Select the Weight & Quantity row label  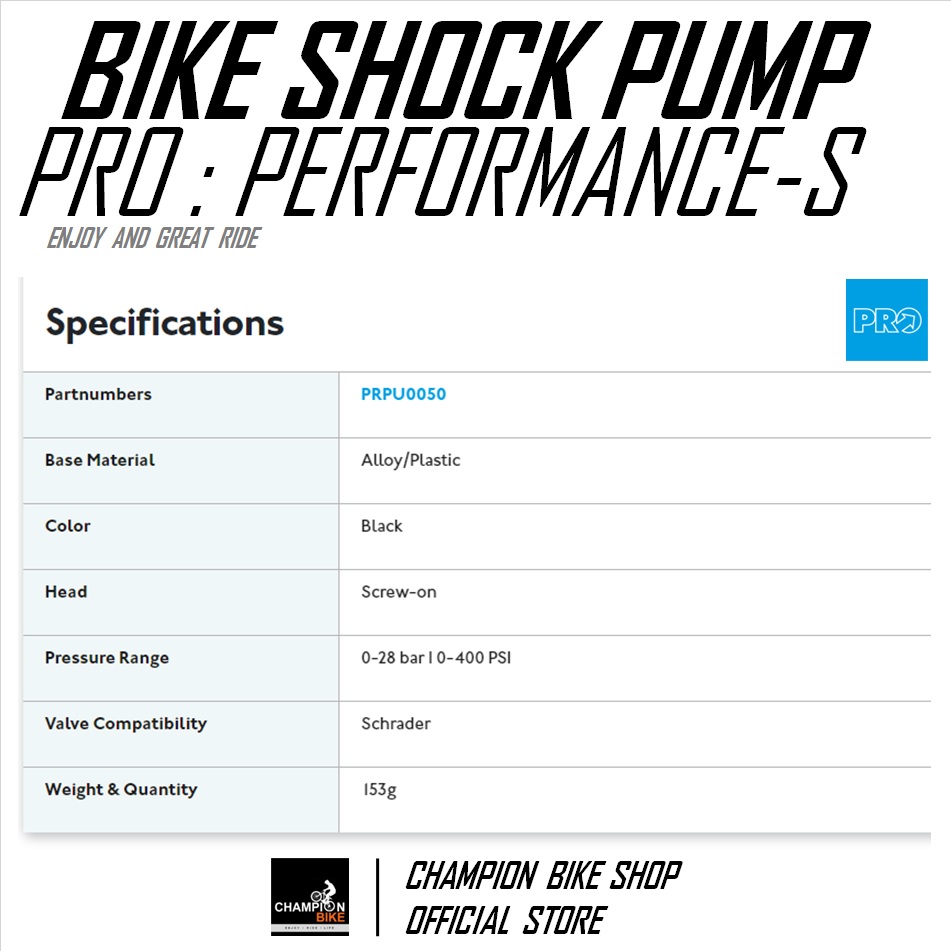coord(121,790)
